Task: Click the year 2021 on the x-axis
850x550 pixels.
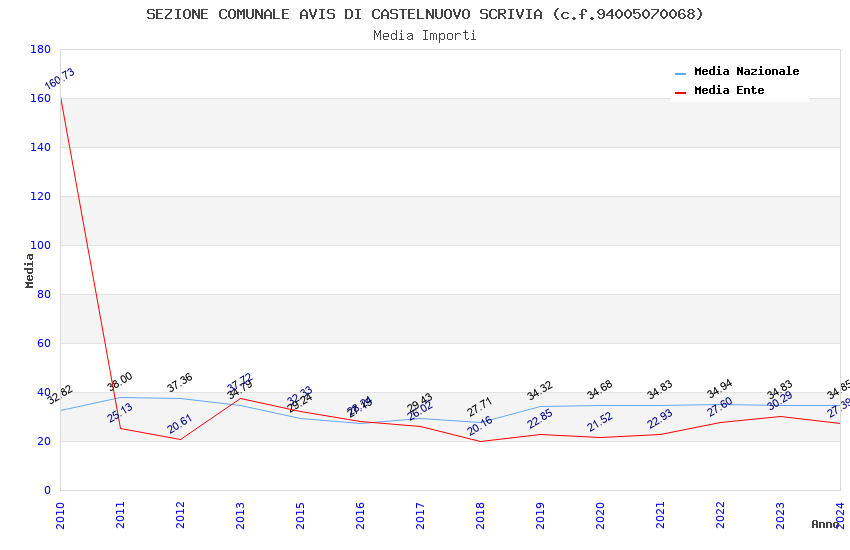Action: tap(660, 515)
